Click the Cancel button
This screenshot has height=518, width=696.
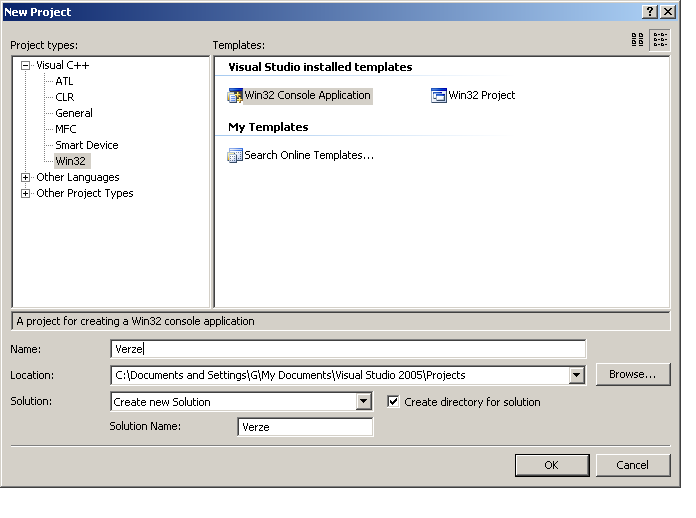pyautogui.click(x=633, y=465)
